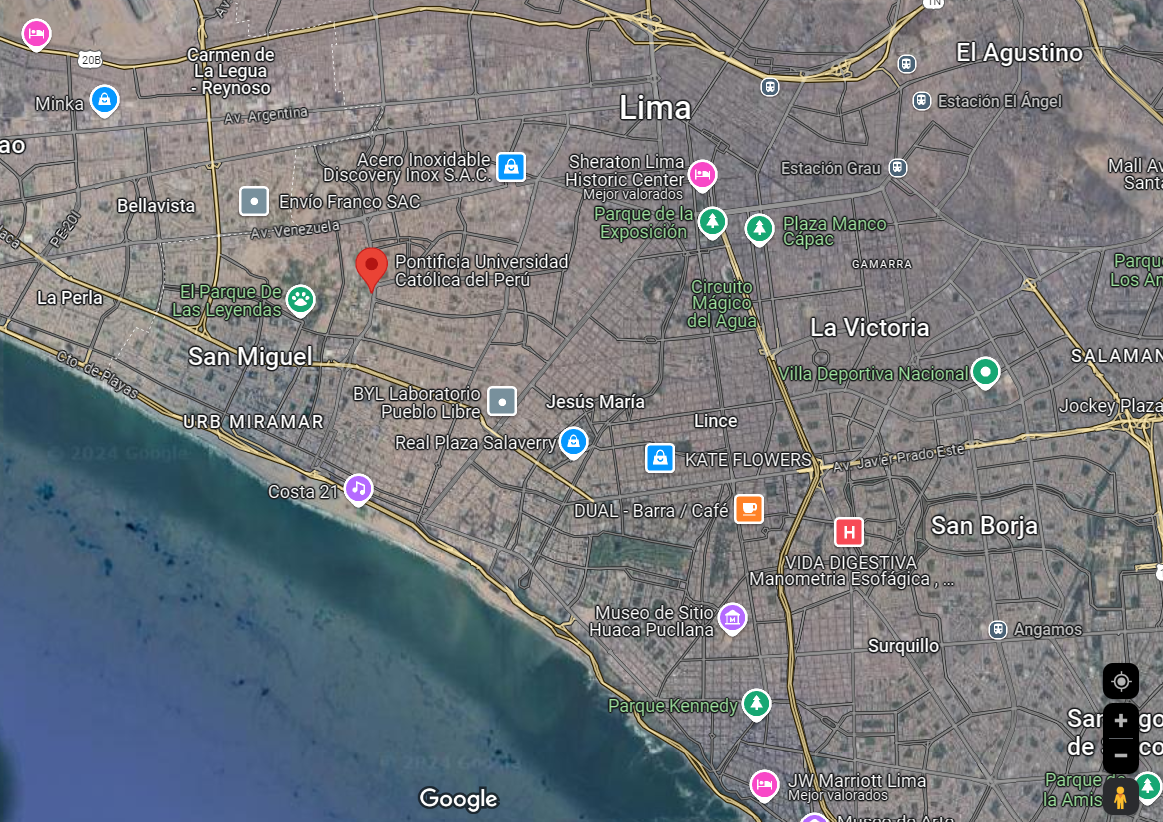This screenshot has width=1163, height=822.
Task: Open the JW Marriott Lima hotel marker
Action: click(x=765, y=783)
